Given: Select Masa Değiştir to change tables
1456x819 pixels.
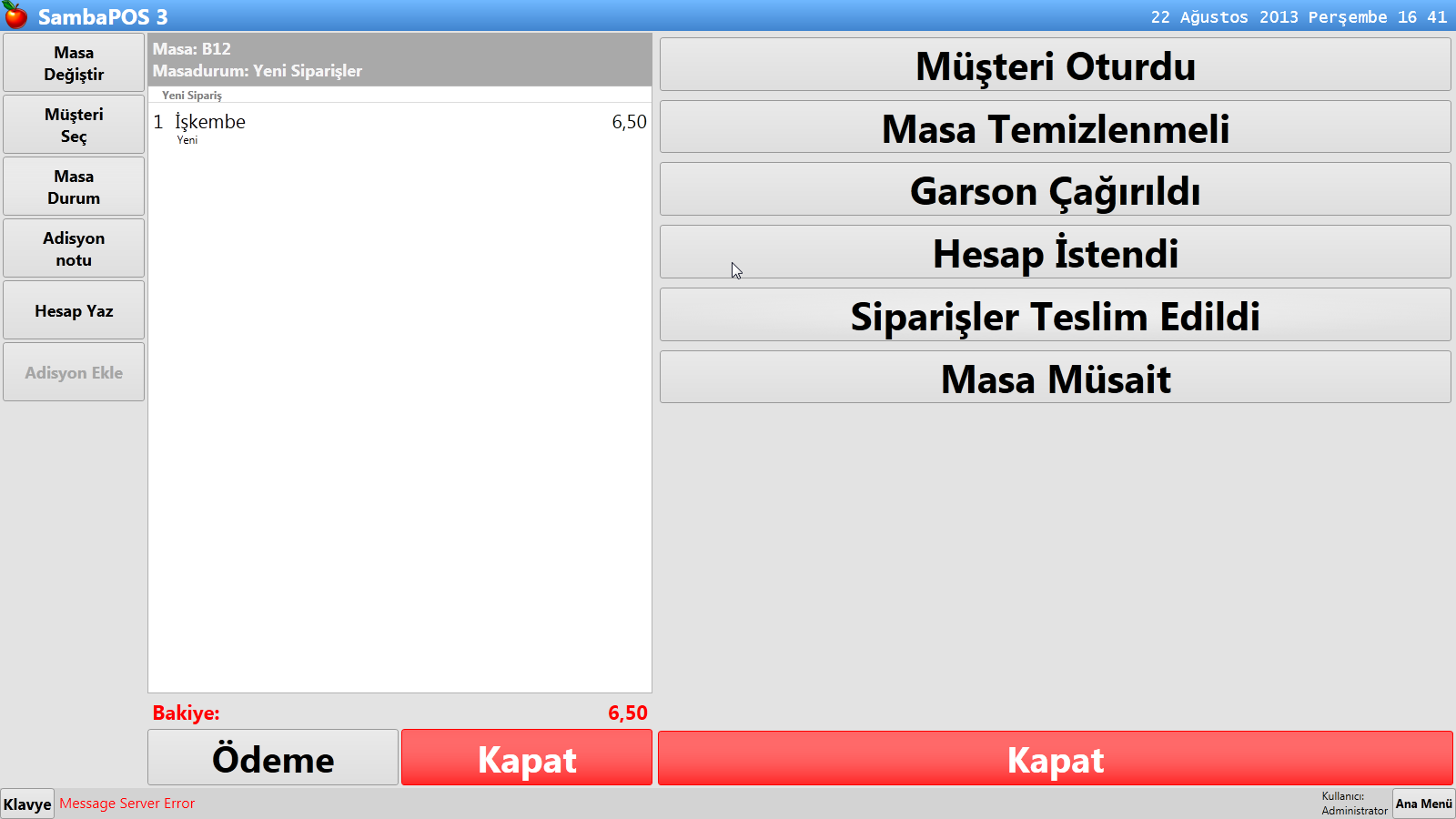Looking at the screenshot, I should point(73,62).
